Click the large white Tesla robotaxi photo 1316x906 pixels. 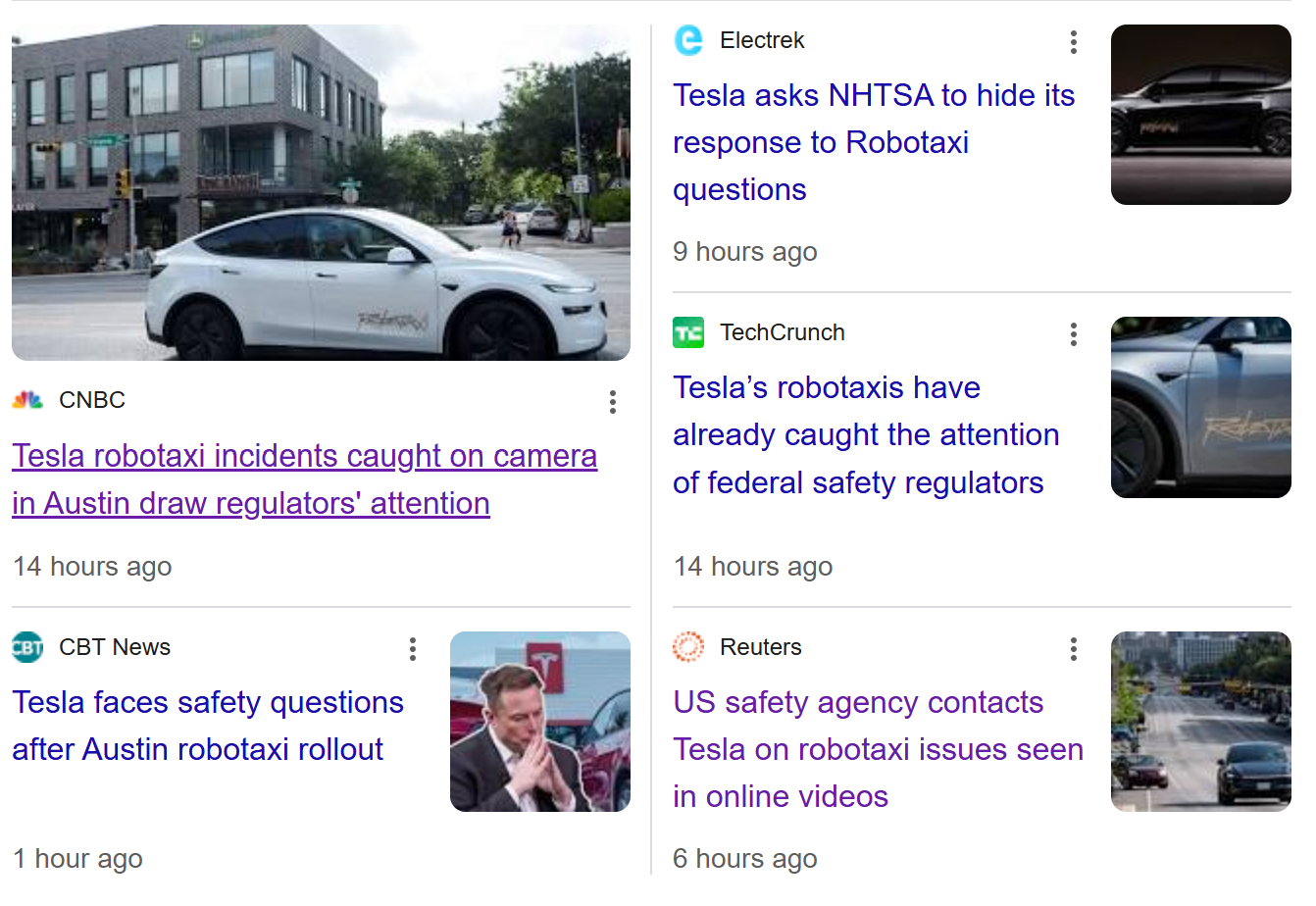coord(321,193)
